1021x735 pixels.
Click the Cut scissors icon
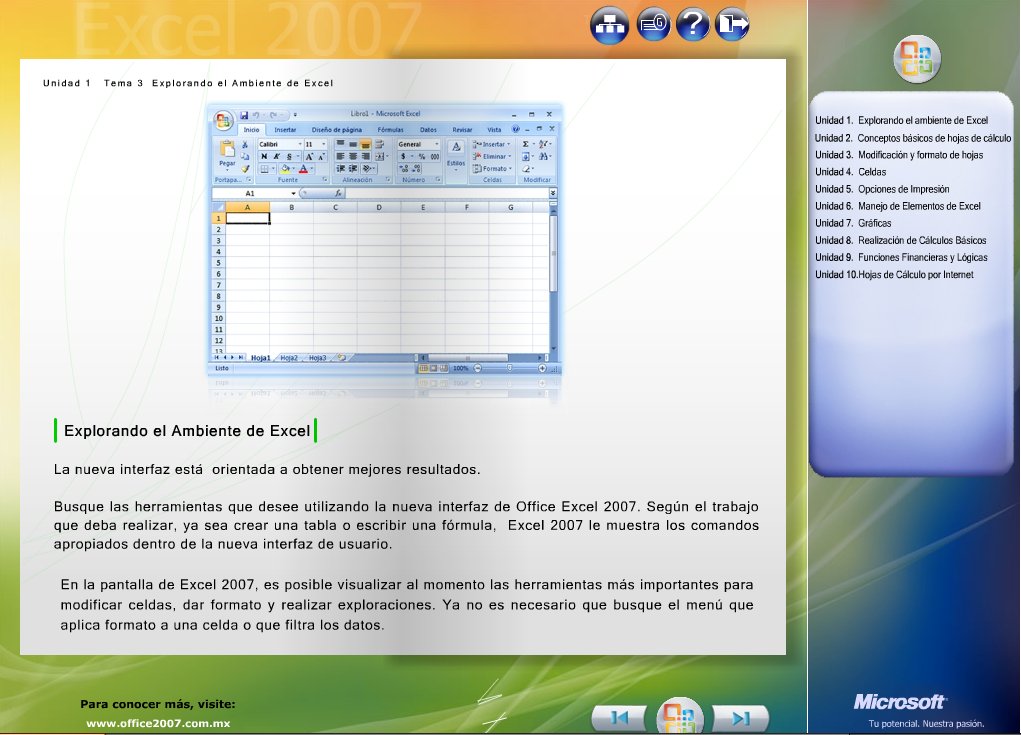point(245,145)
